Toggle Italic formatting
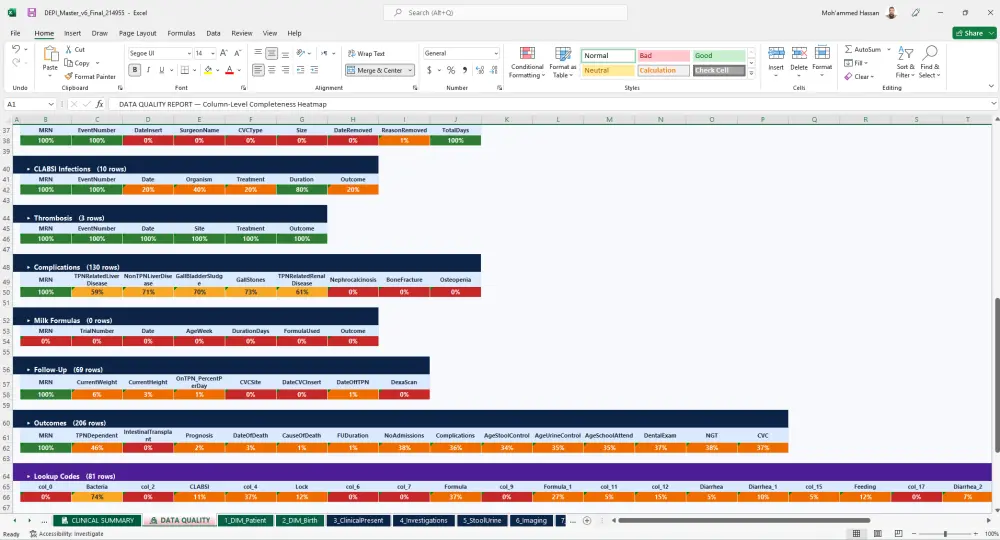1000x540 pixels. tap(148, 70)
